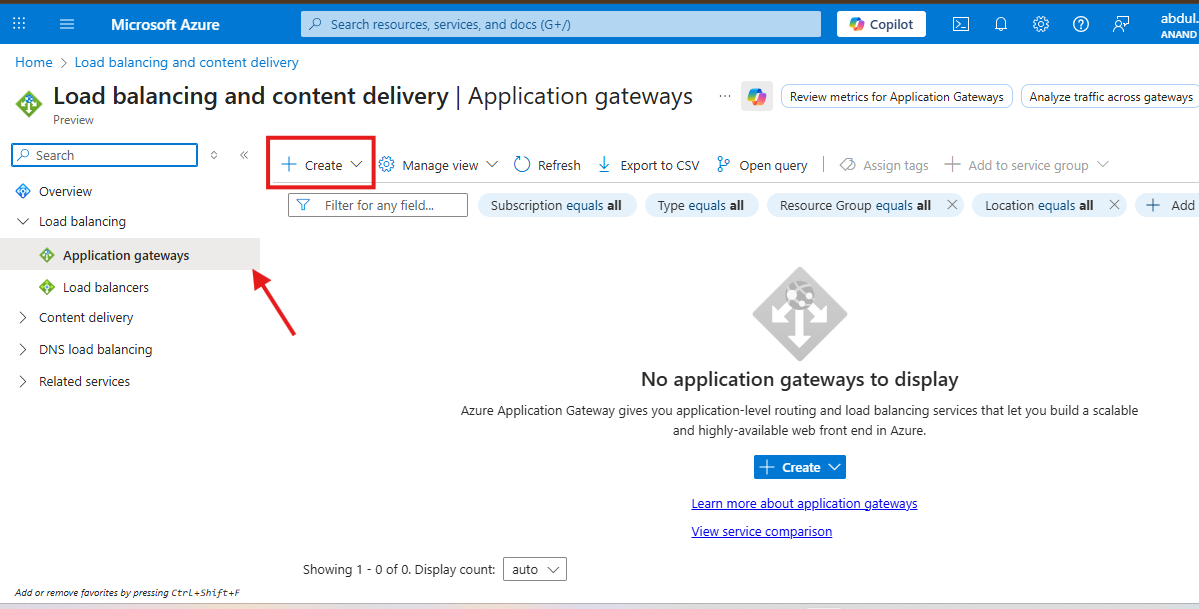Open portal settings gear
1199x609 pixels.
coord(1040,23)
